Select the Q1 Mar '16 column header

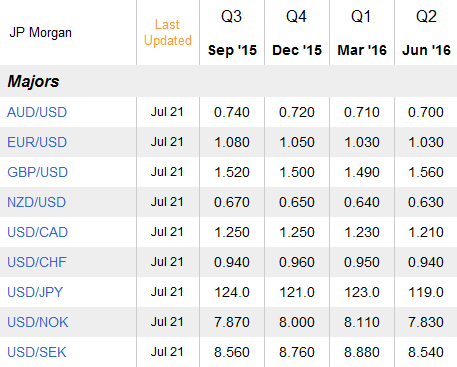pos(362,33)
